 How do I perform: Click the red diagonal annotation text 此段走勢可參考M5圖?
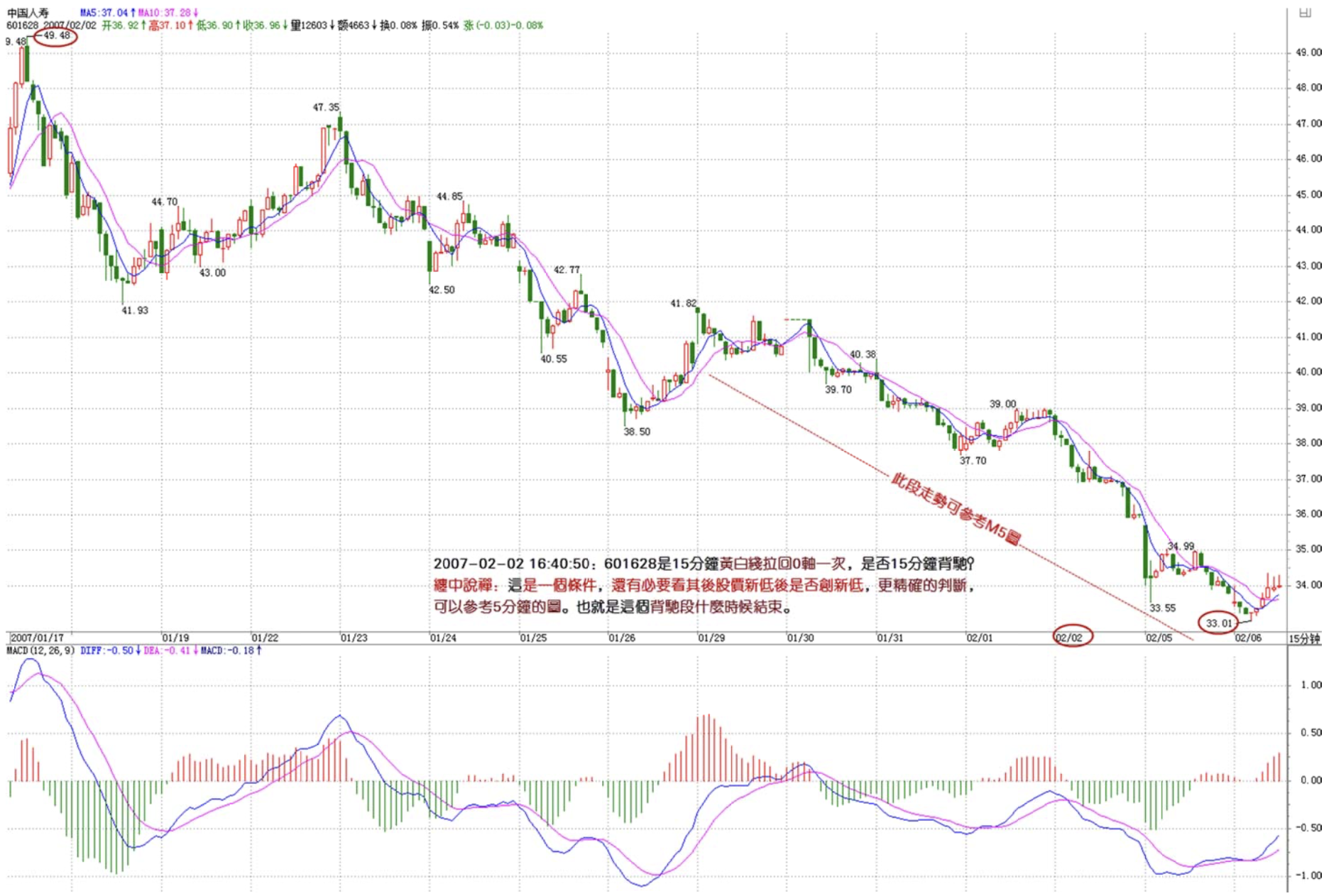pyautogui.click(x=955, y=510)
